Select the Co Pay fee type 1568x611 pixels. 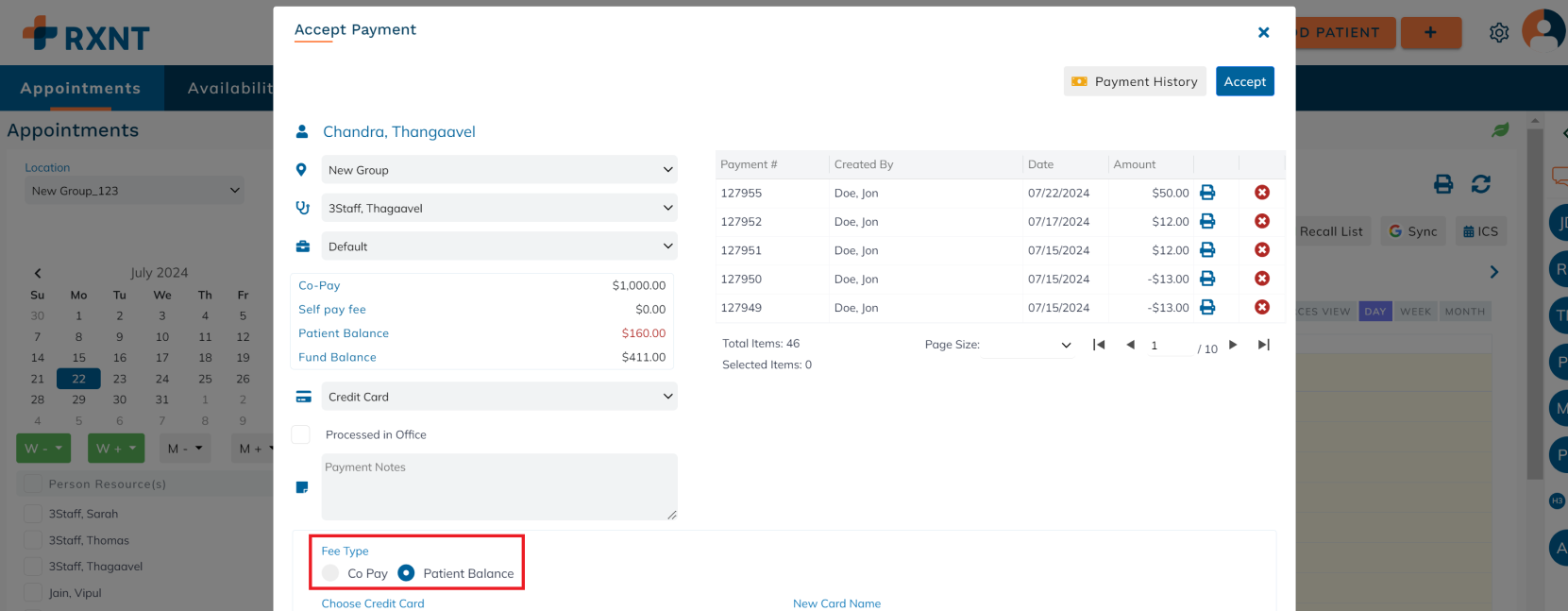[330, 573]
